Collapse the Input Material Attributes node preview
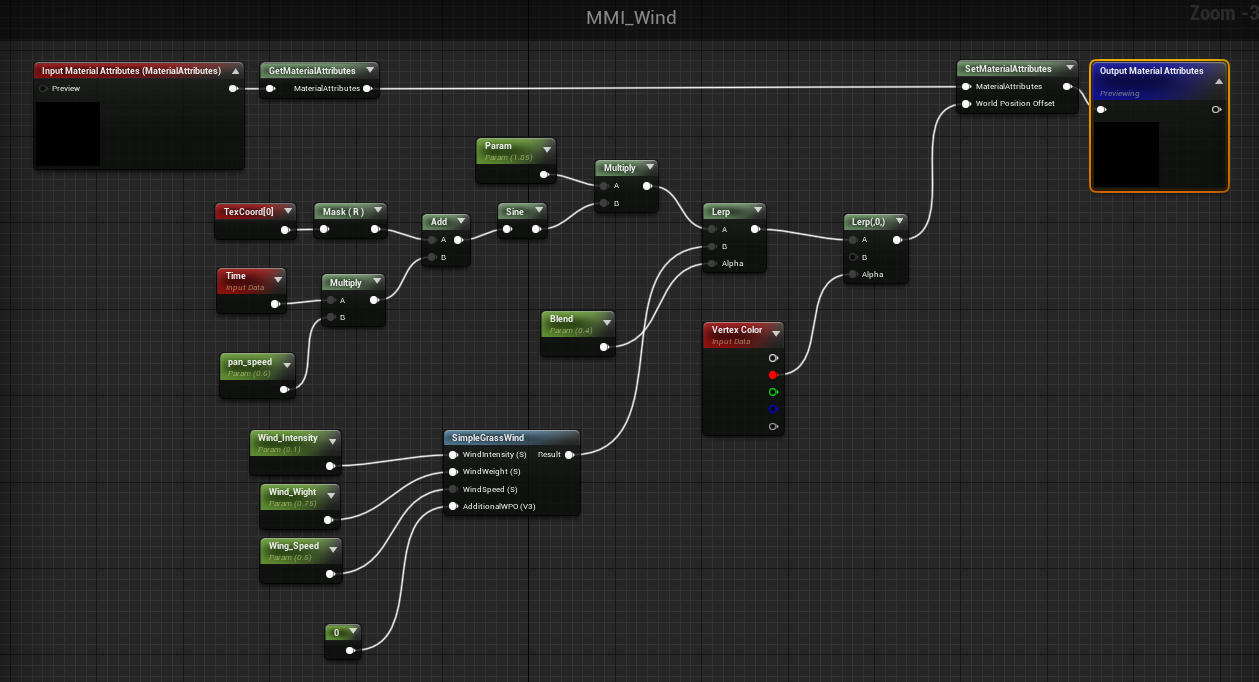1259x682 pixels. click(x=234, y=71)
